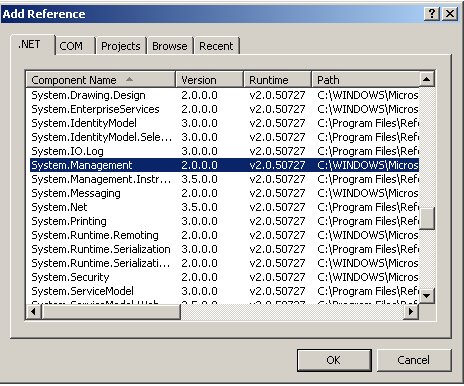This screenshot has height=386, width=464.
Task: Click runtime cell of System.Messaging row
Action: tap(277, 193)
